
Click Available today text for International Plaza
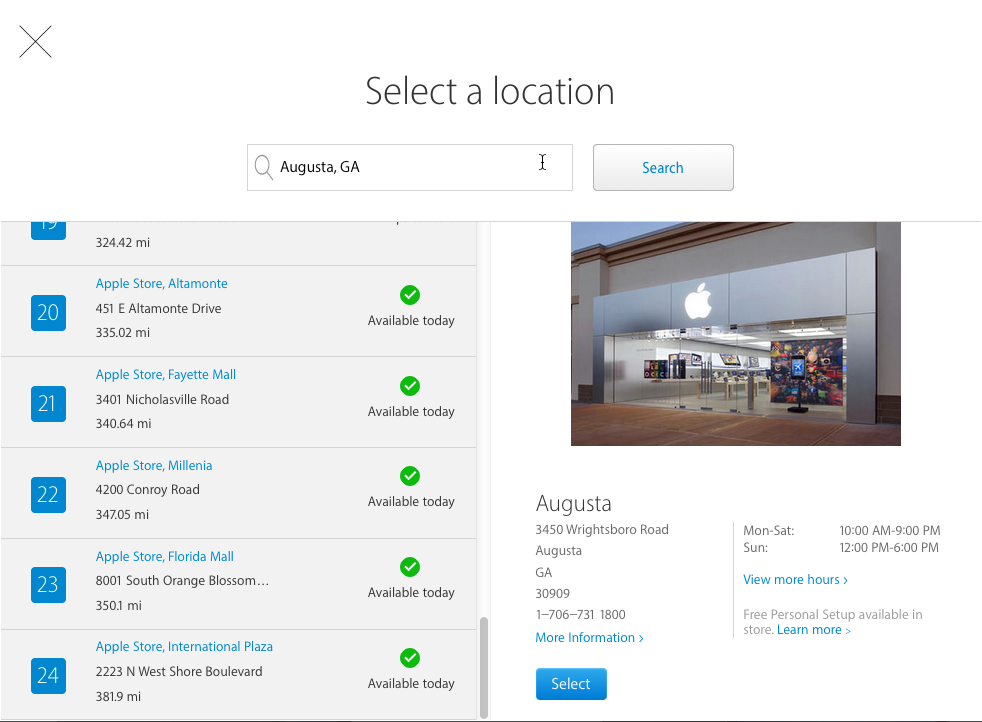pyautogui.click(x=411, y=683)
